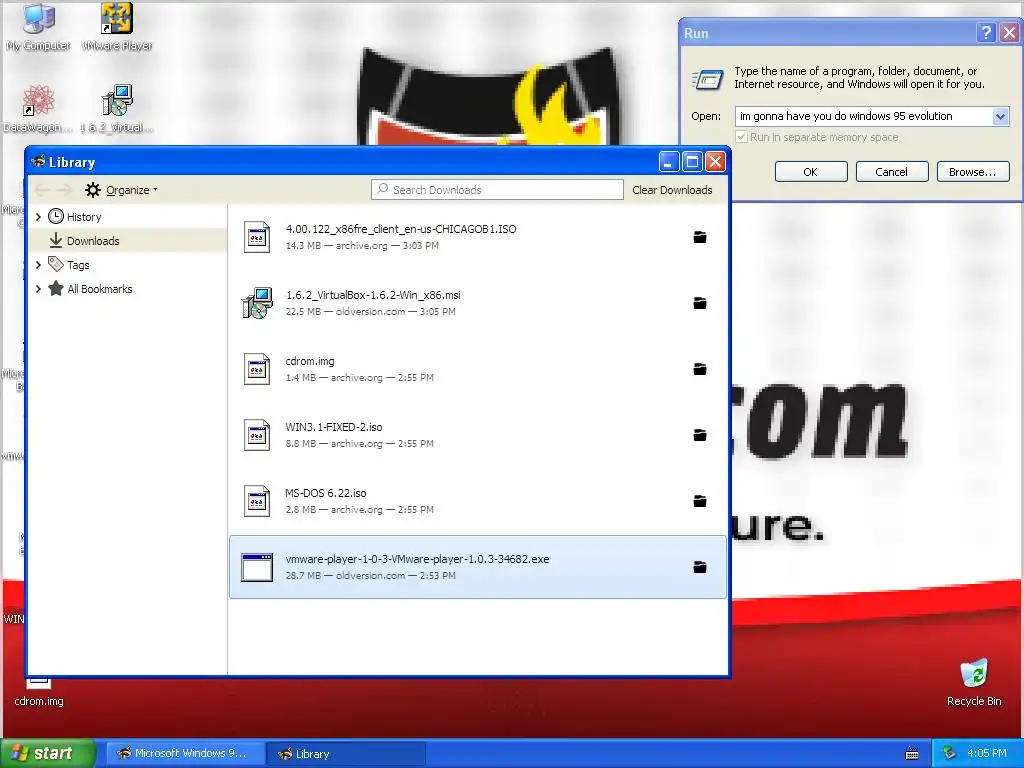Select the WIN3.1-FIXED-2.iso file name

tap(334, 427)
